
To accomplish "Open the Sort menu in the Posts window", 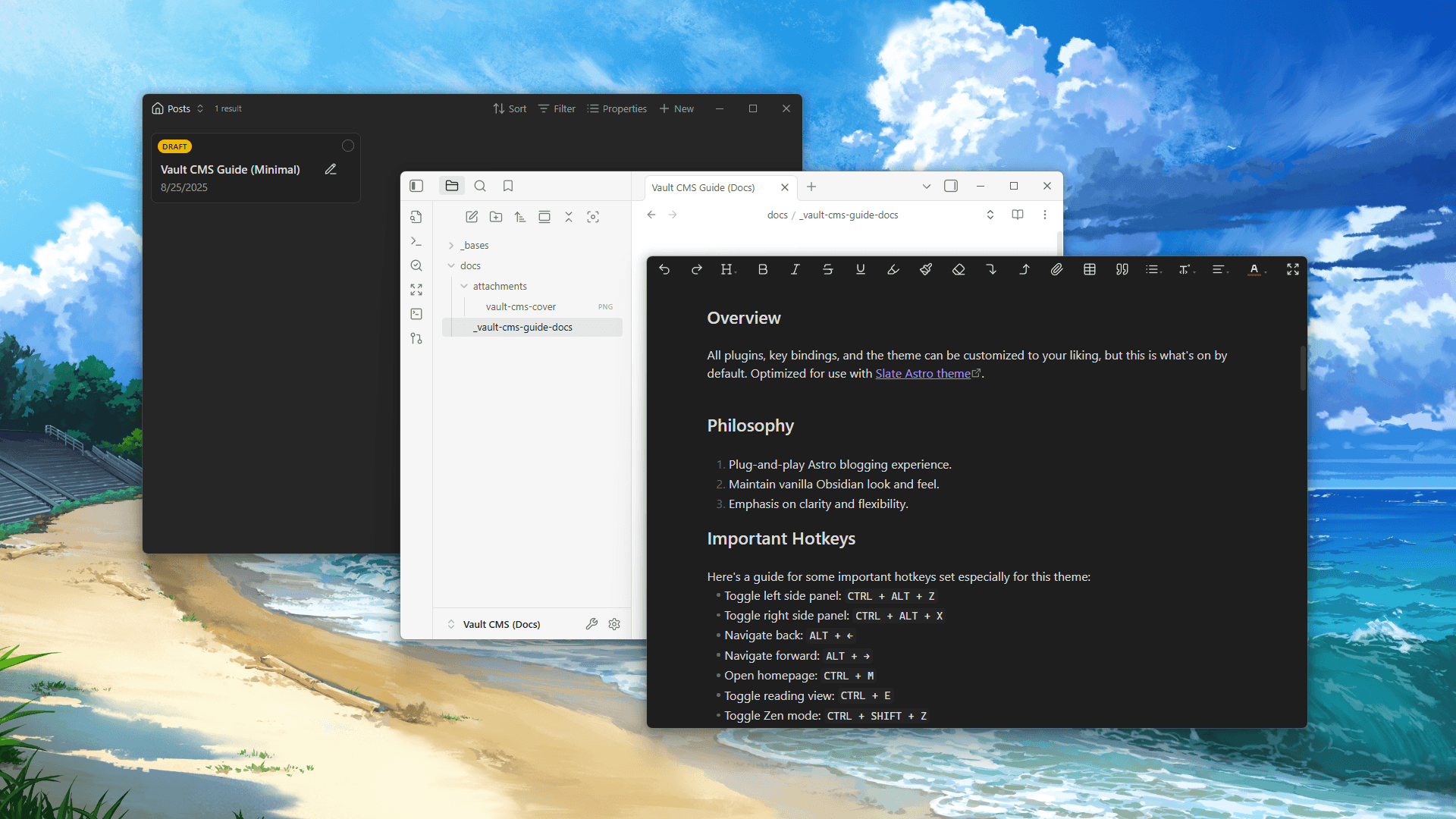I will coord(509,108).
